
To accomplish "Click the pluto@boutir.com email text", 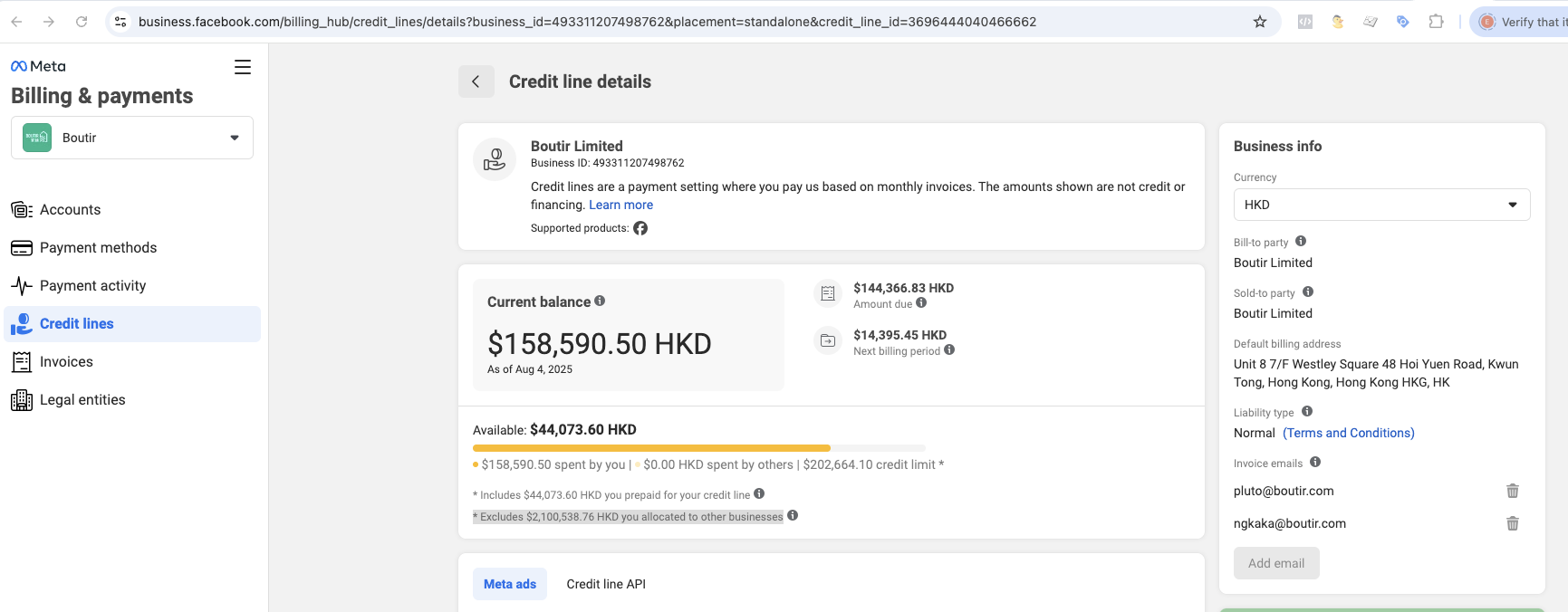I will click(x=1284, y=491).
